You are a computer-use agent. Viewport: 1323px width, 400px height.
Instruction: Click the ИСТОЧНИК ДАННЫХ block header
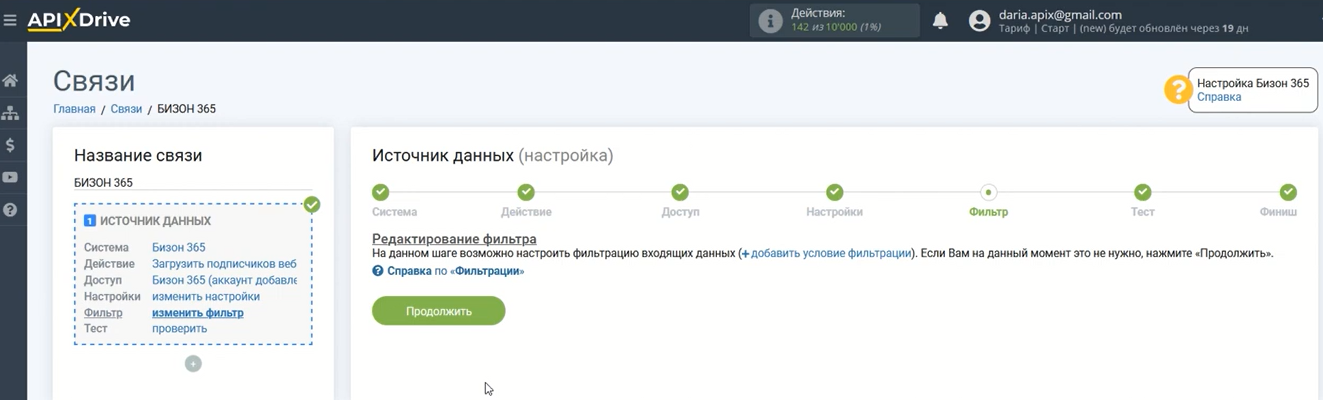[155, 221]
